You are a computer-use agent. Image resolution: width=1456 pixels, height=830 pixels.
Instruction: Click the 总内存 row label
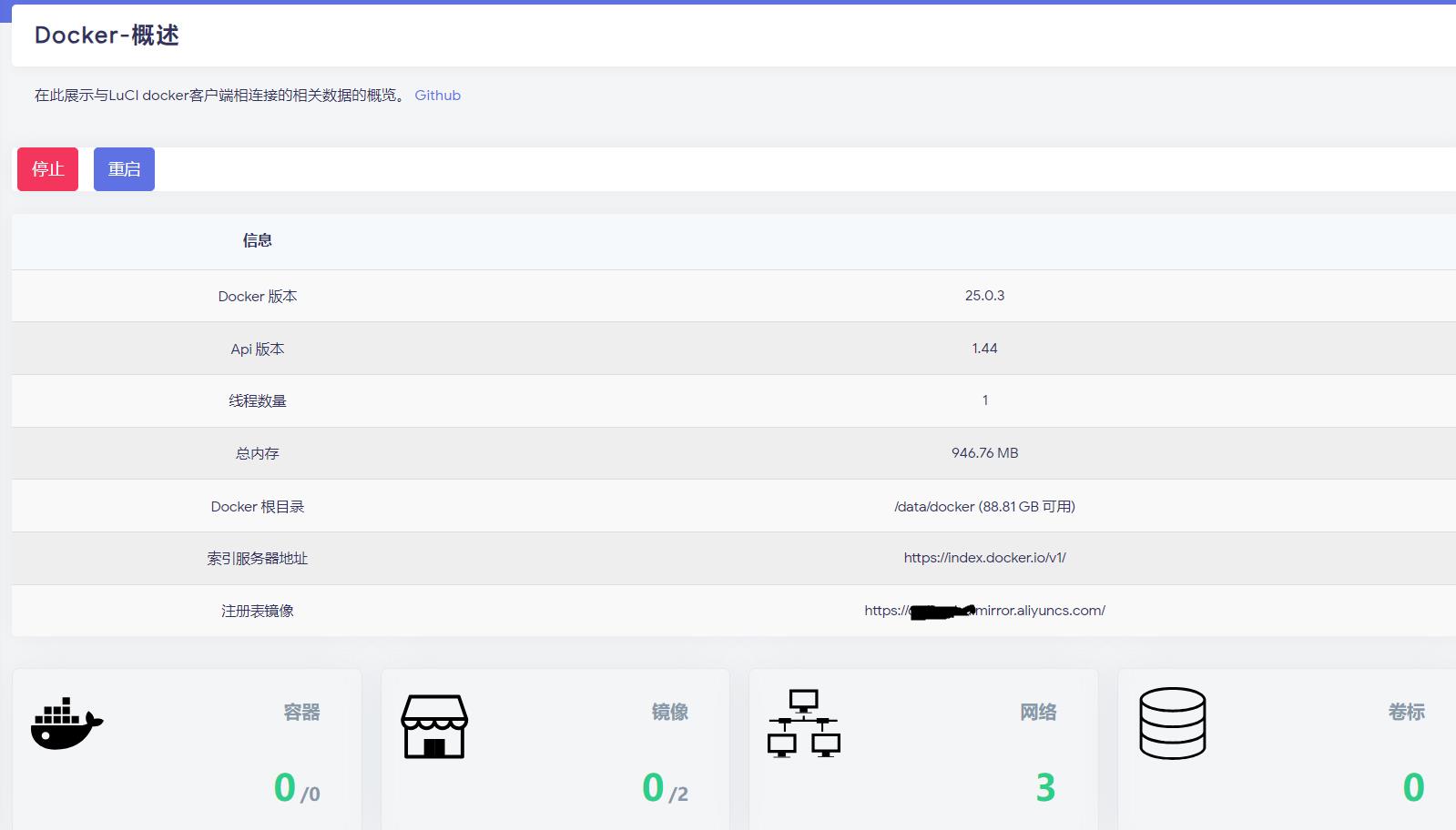pyautogui.click(x=258, y=453)
